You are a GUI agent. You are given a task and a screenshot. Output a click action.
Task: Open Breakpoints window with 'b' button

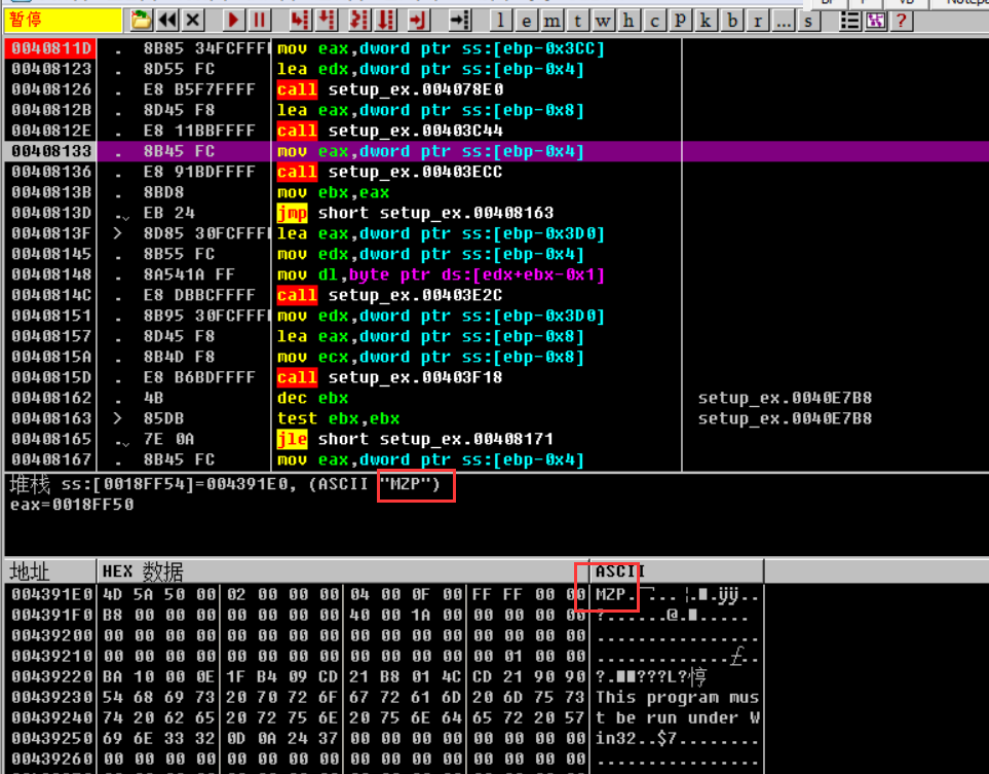tap(732, 21)
